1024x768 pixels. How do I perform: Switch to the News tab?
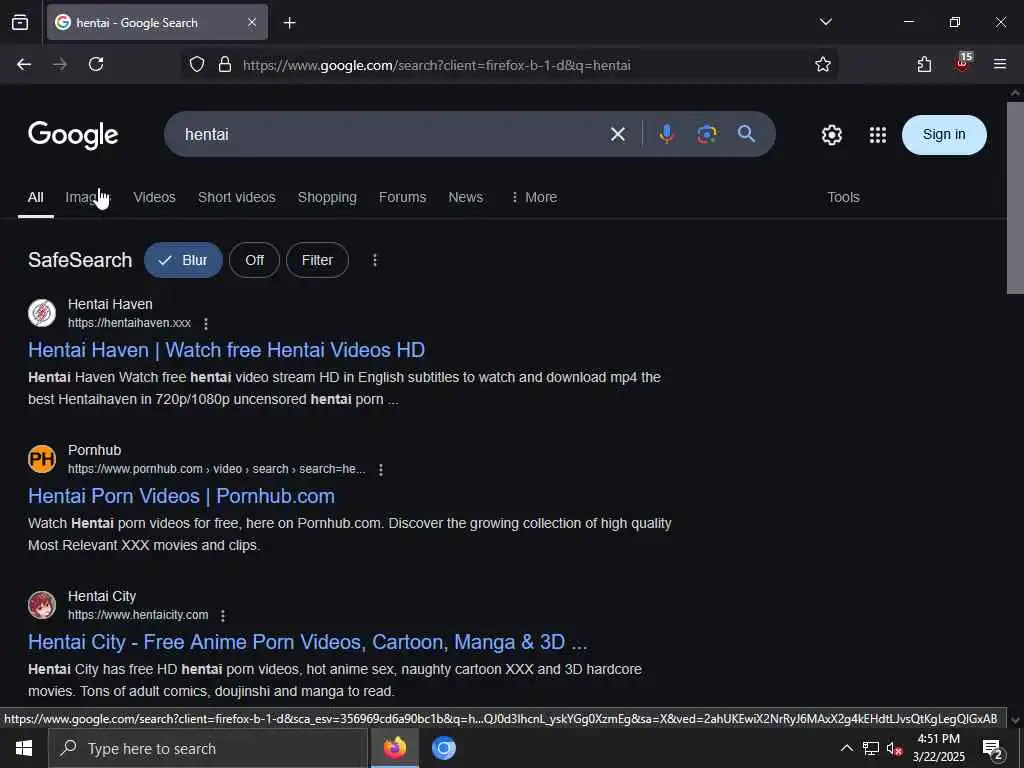[466, 197]
